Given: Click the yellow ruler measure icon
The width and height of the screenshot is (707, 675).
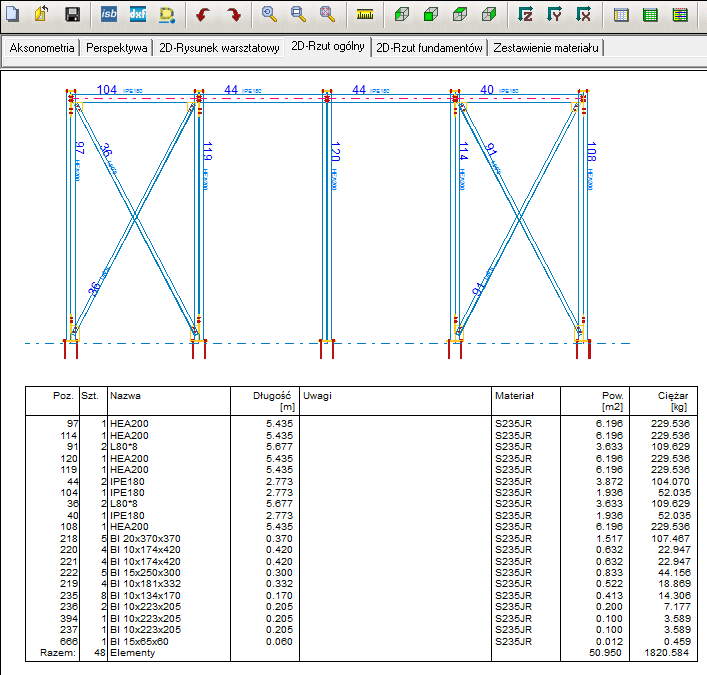Looking at the screenshot, I should click(x=365, y=15).
